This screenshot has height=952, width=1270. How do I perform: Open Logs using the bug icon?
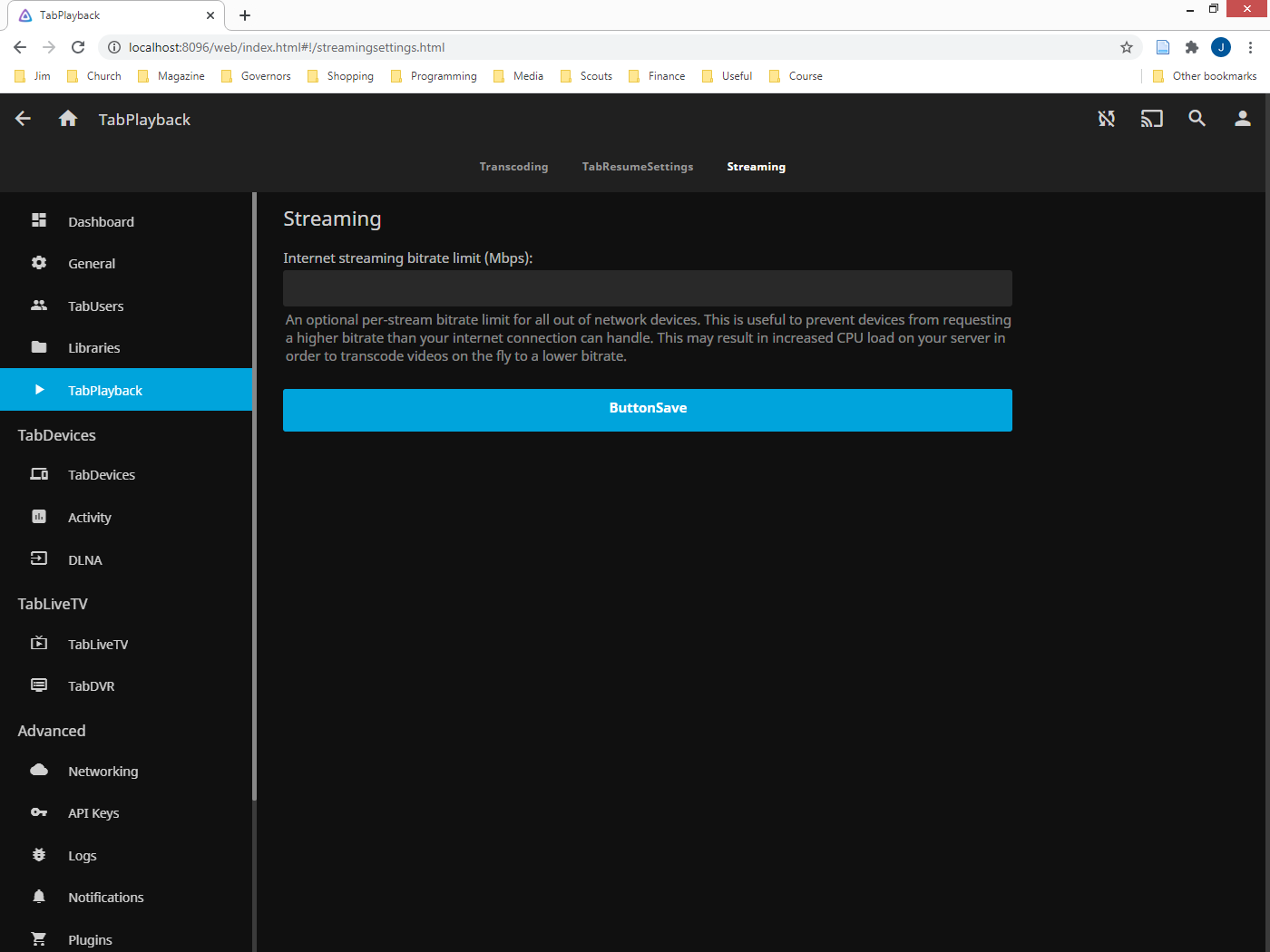(x=39, y=855)
